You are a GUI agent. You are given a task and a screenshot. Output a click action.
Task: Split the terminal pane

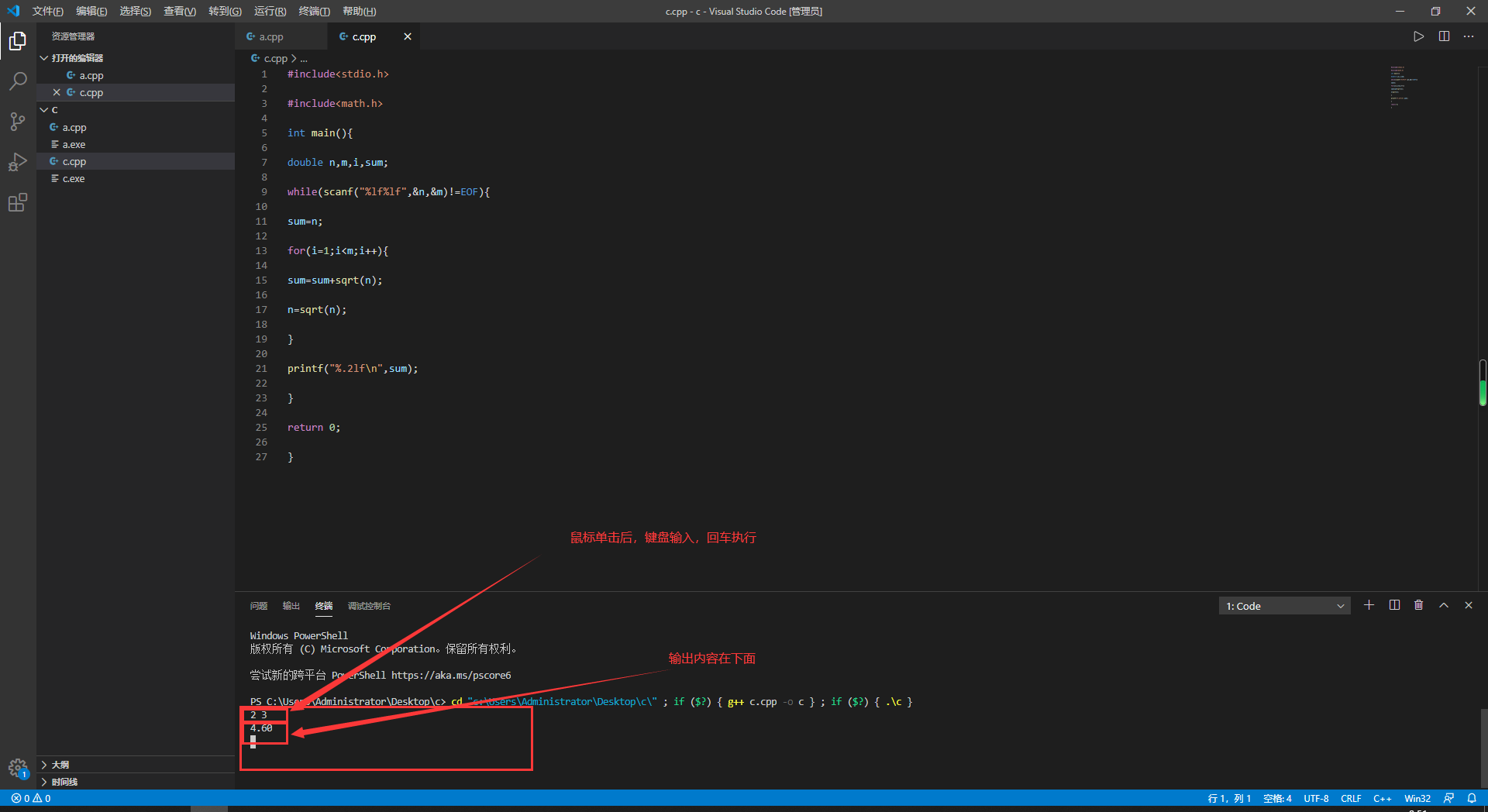click(1394, 605)
